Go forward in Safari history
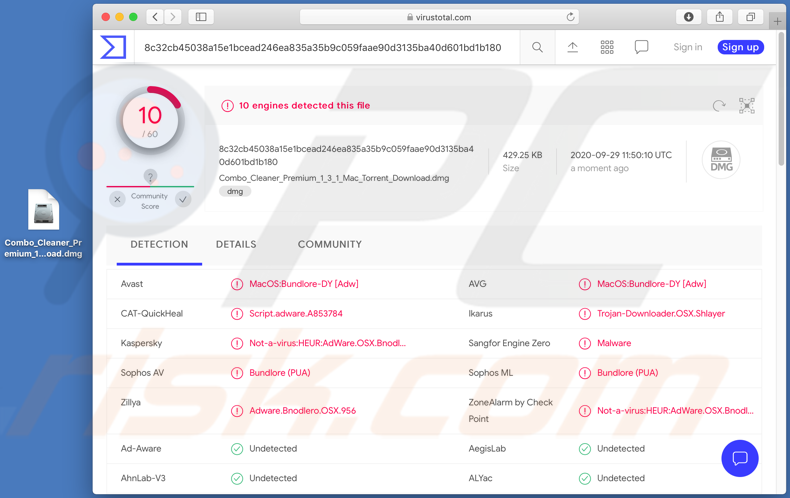The image size is (790, 498). point(172,17)
